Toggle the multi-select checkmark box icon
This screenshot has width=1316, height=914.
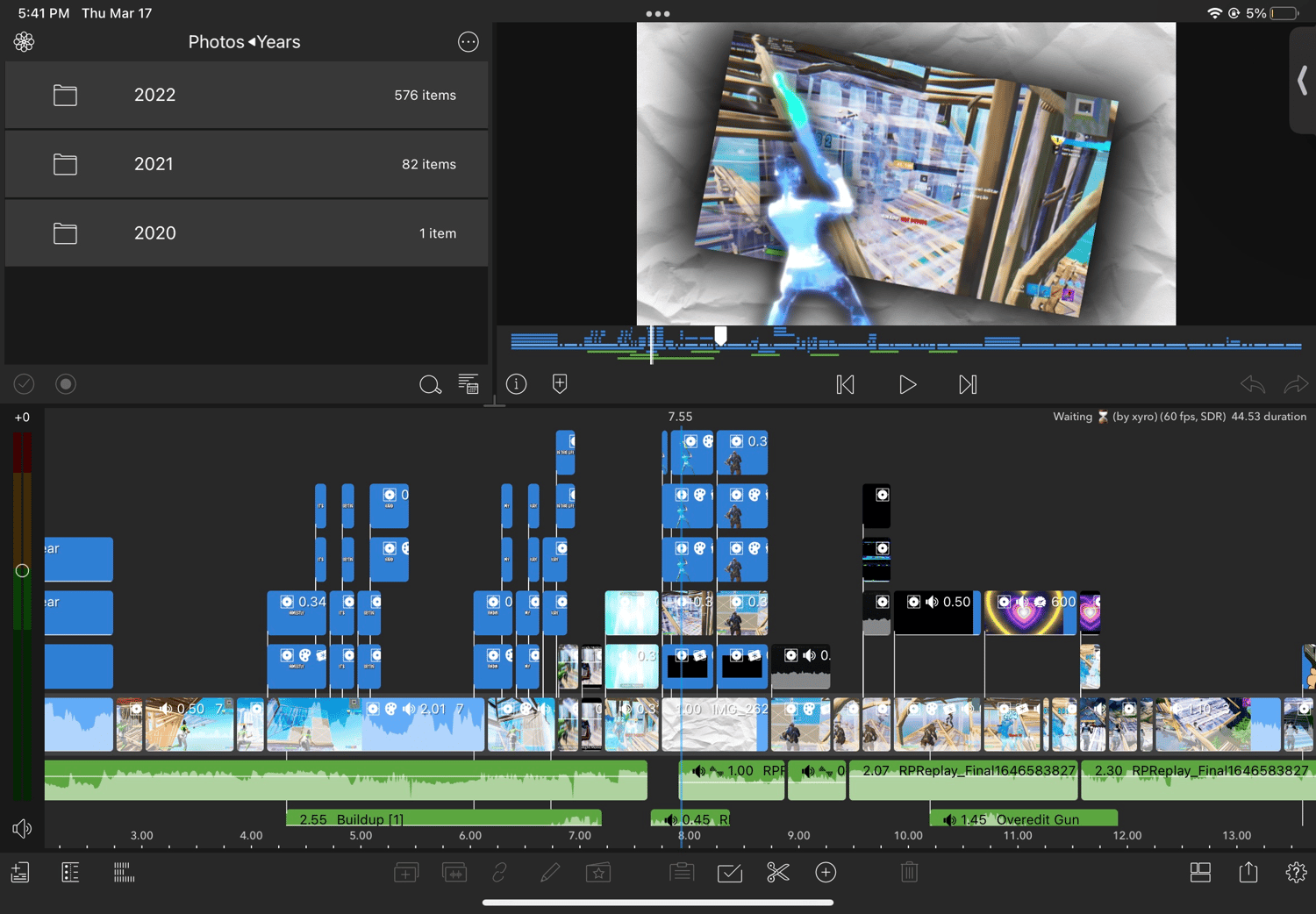click(730, 873)
